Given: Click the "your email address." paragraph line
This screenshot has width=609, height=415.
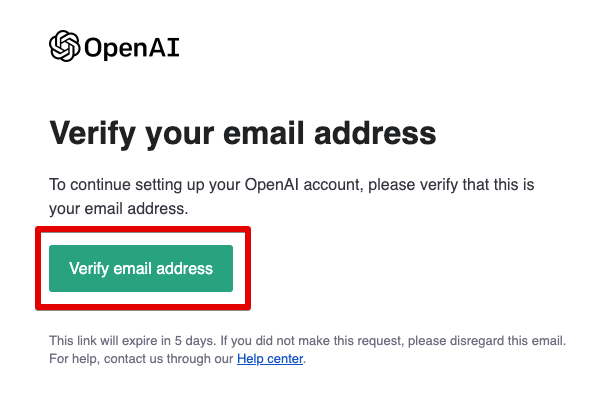Looking at the screenshot, I should pos(118,209).
